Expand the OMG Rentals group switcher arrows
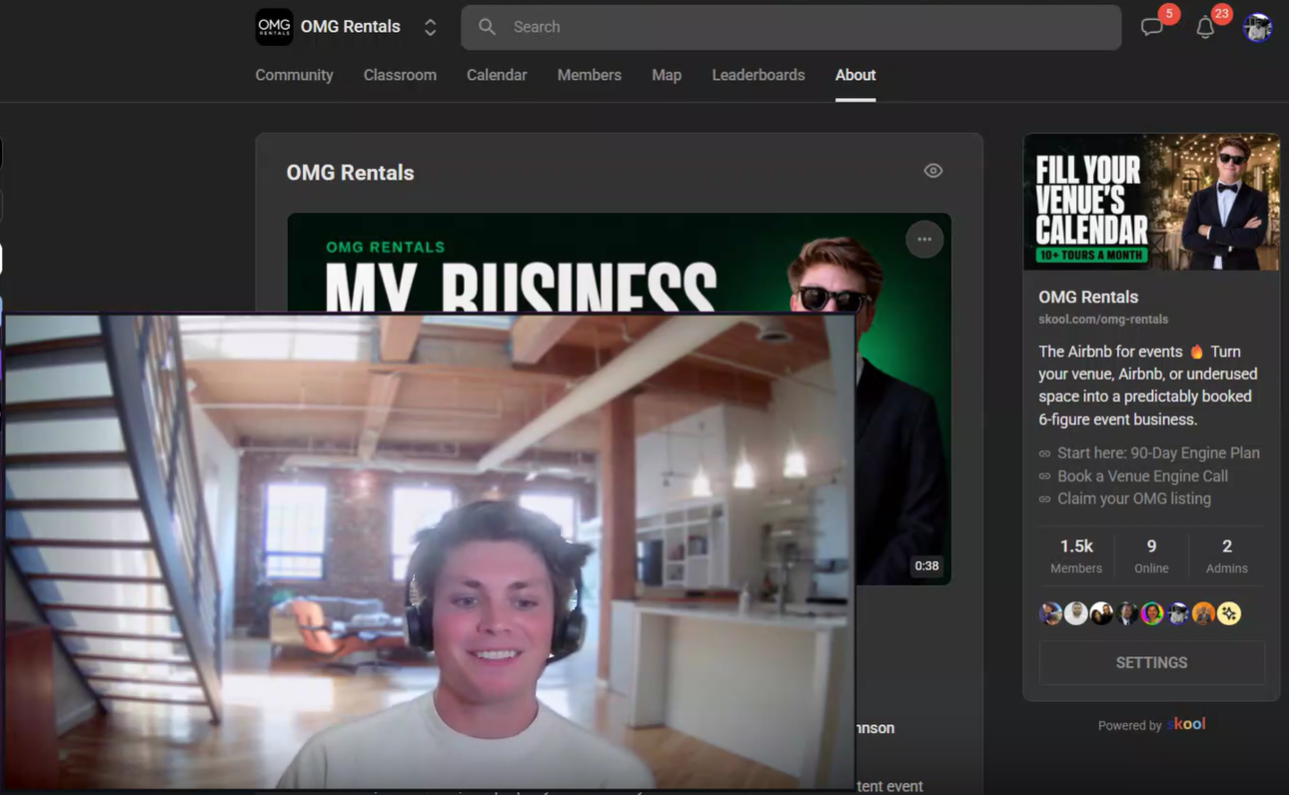This screenshot has width=1289, height=795. [x=430, y=27]
